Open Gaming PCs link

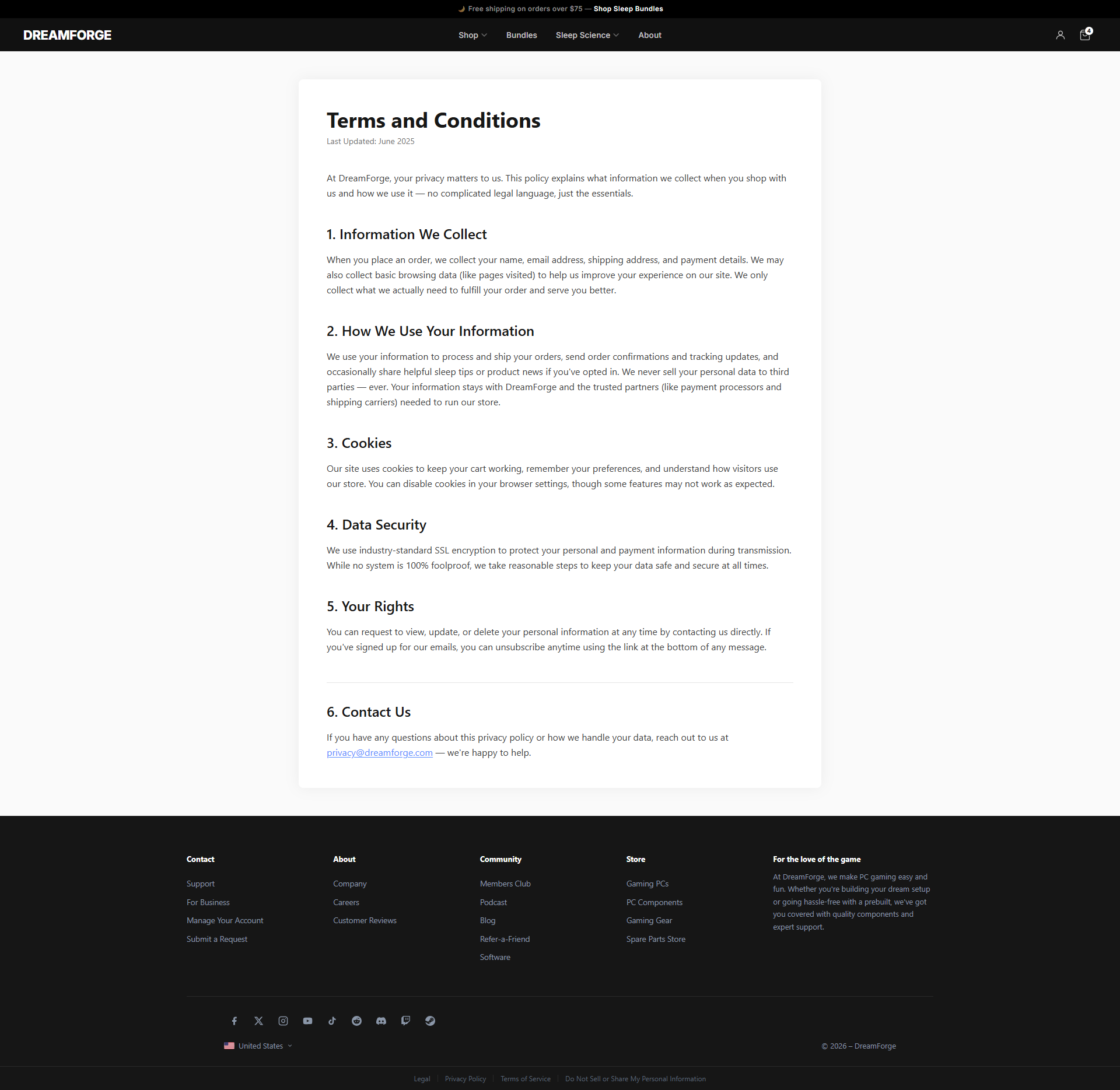point(647,884)
